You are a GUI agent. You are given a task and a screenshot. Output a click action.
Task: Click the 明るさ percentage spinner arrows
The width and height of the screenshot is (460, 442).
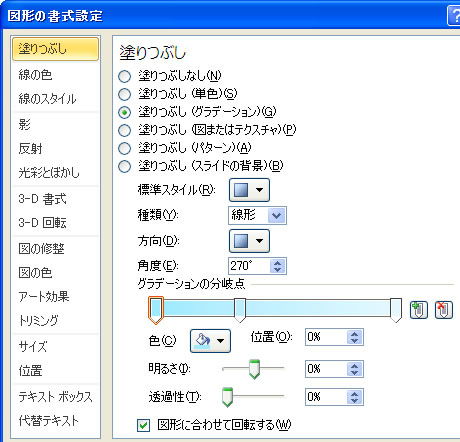(354, 369)
